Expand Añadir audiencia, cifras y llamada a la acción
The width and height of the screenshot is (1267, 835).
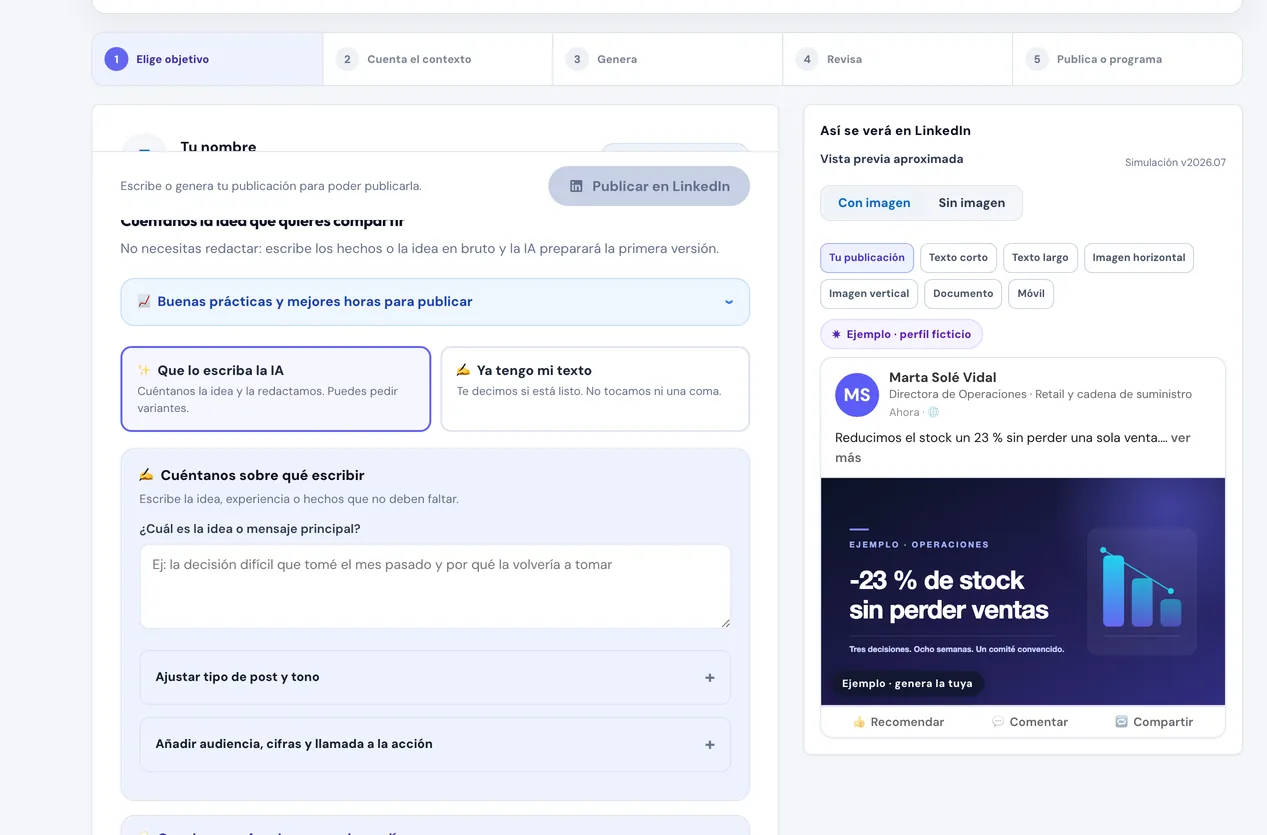pos(435,744)
